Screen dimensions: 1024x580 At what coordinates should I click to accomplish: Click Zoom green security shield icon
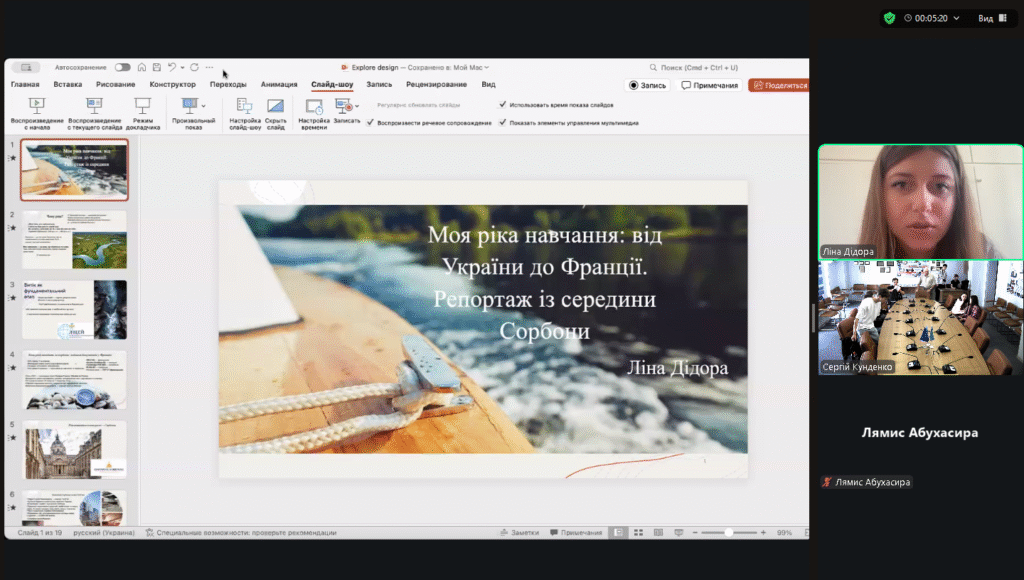[889, 18]
